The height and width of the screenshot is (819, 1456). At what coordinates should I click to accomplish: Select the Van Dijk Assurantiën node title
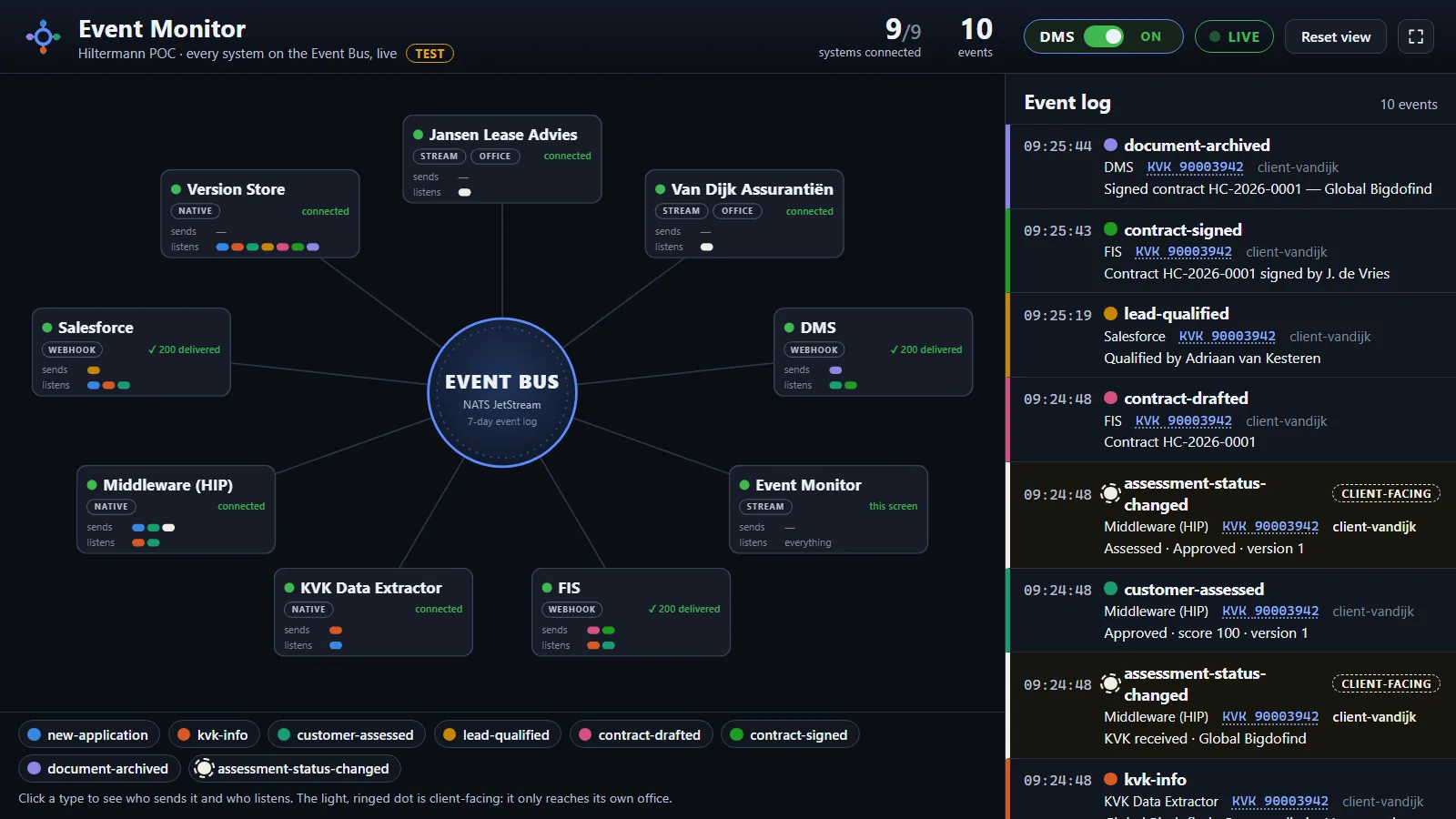(752, 189)
